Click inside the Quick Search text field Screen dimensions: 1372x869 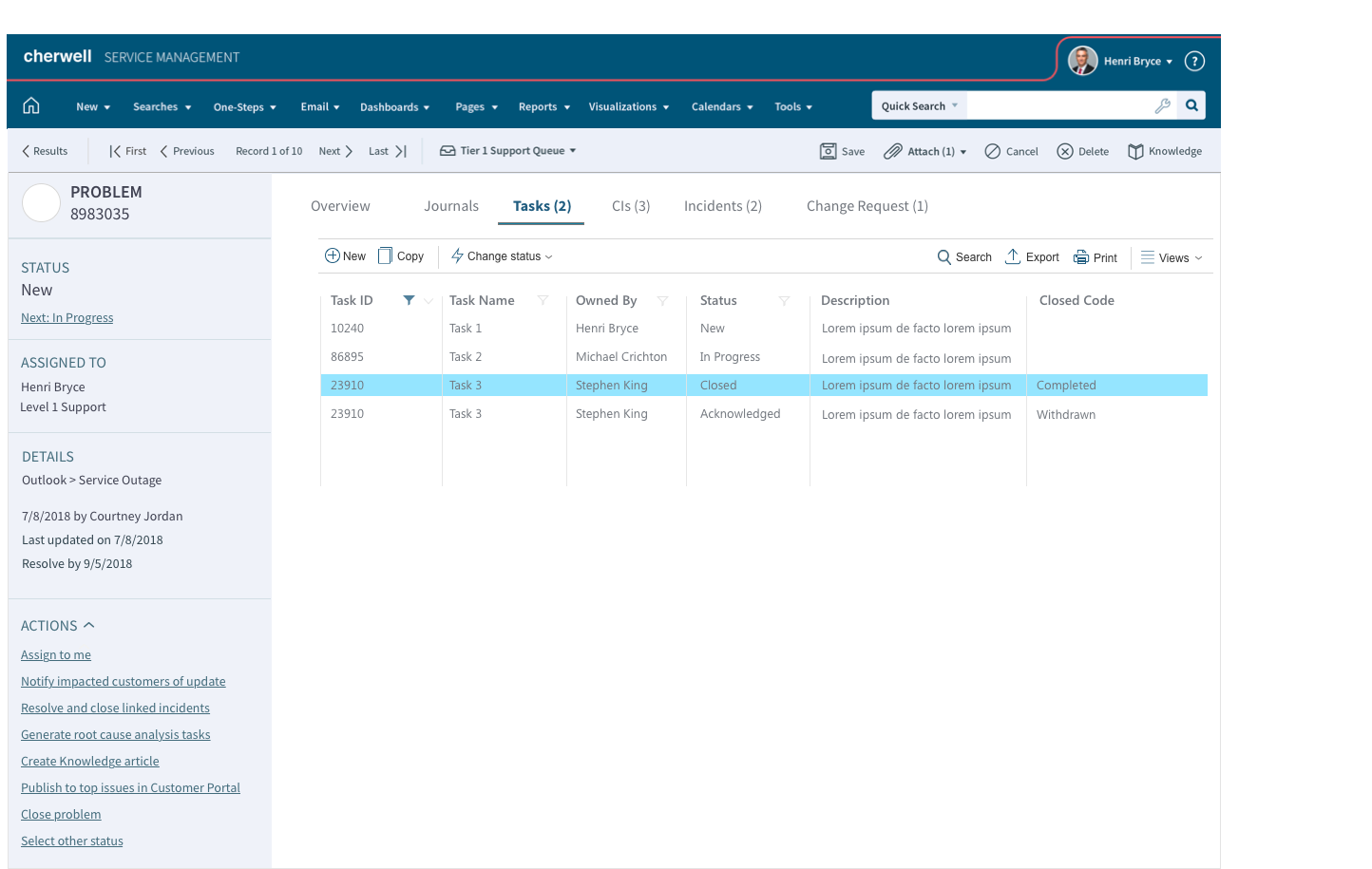click(1057, 106)
